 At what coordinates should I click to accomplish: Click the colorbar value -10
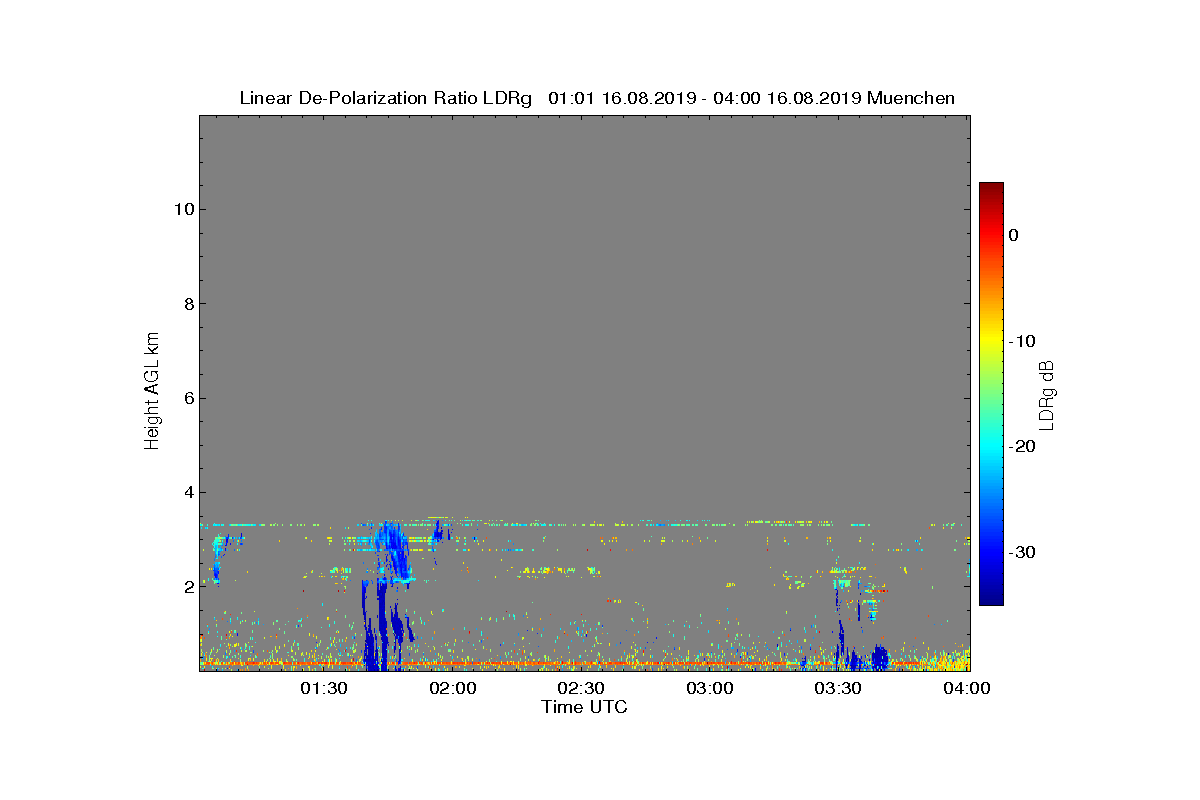pos(1022,341)
